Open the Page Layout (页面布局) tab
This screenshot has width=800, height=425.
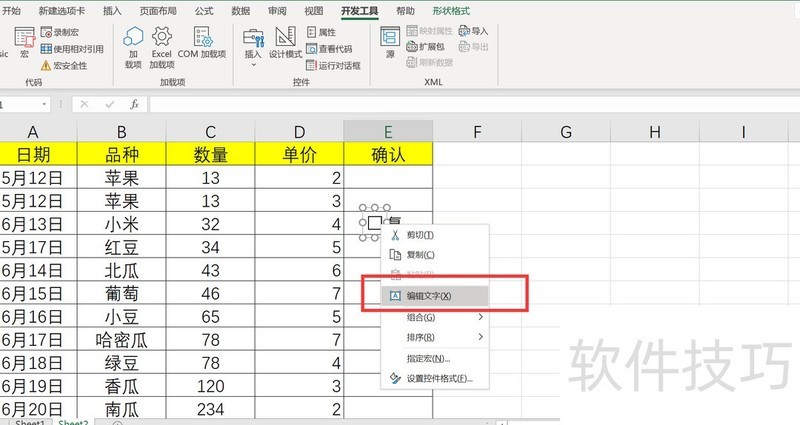click(x=158, y=10)
